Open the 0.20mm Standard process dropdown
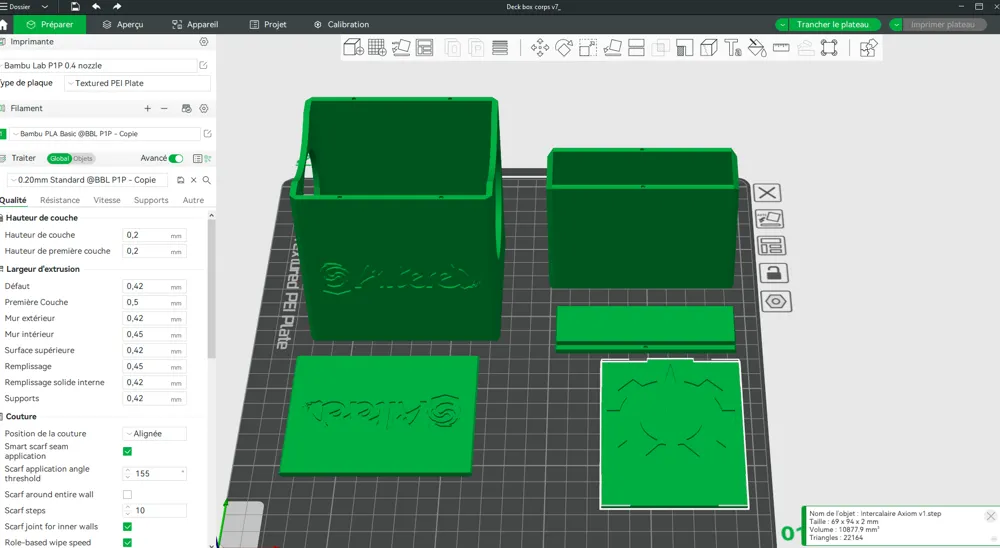This screenshot has width=1000, height=548. click(x=87, y=180)
